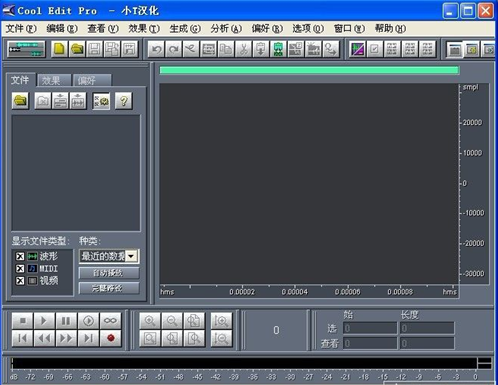Click the Stop transport button
Screen dimensions: 498x385
(x=22, y=321)
